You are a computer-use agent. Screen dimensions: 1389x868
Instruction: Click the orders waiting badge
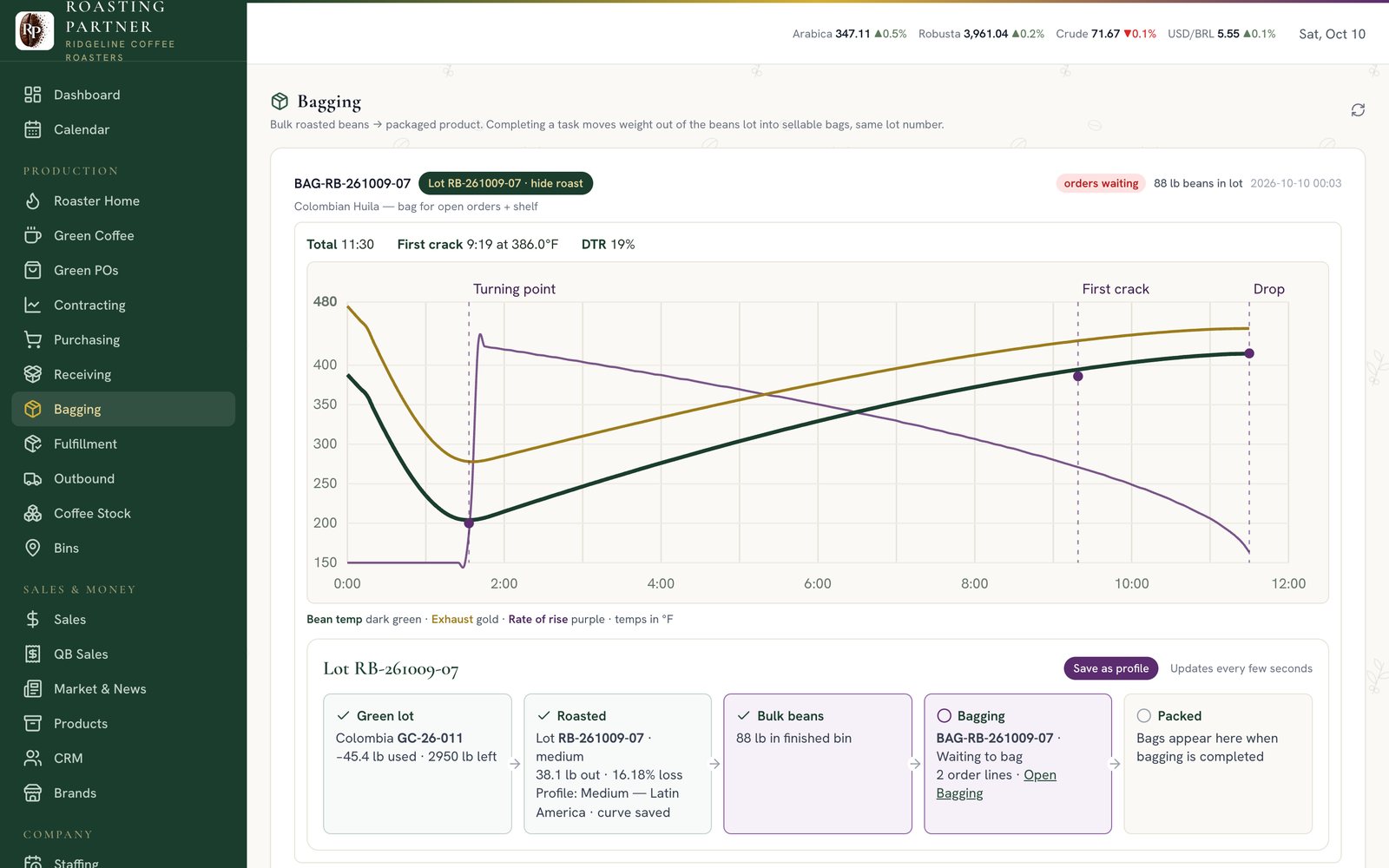(1101, 183)
